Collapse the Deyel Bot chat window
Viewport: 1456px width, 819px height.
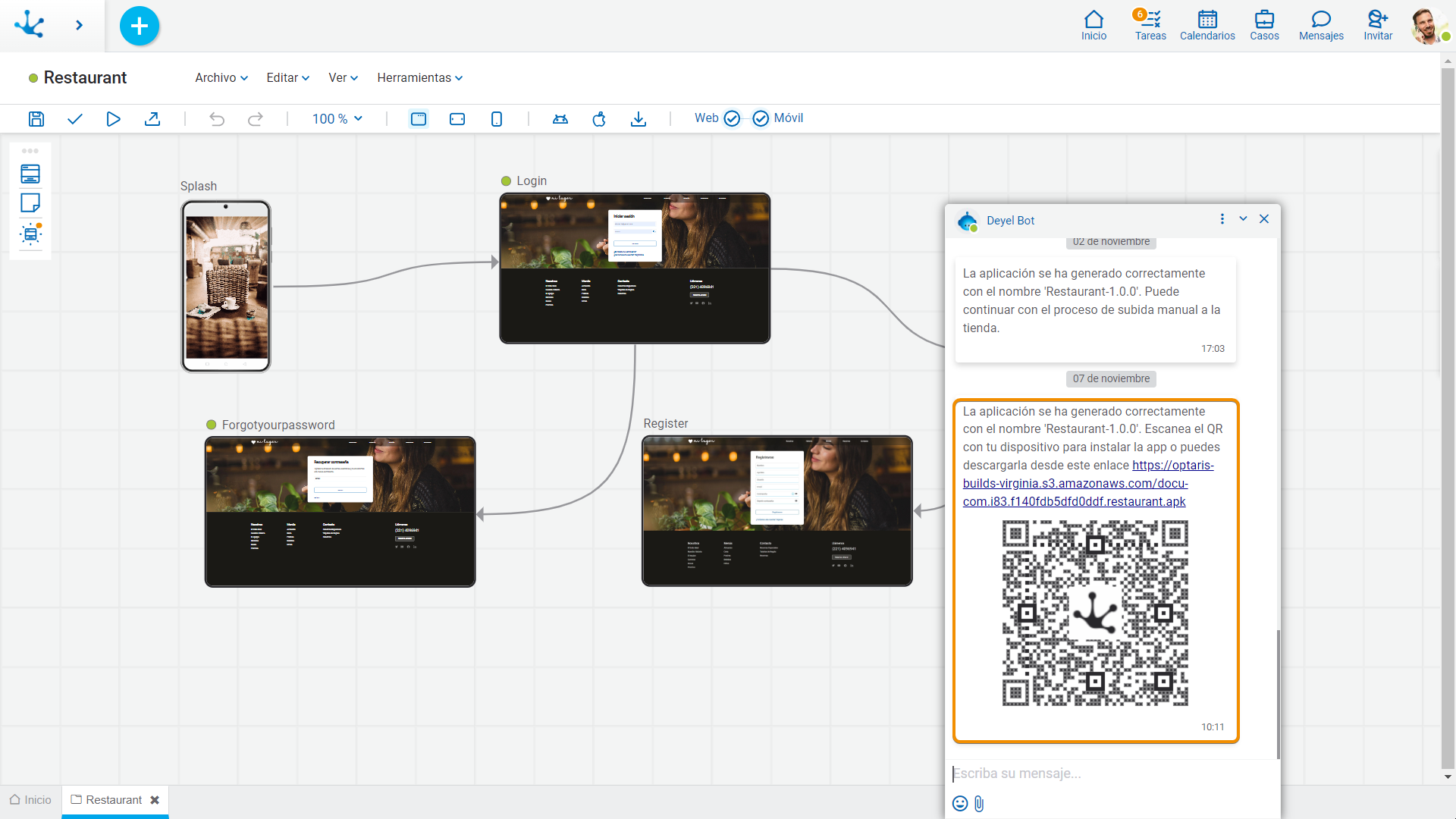1243,219
